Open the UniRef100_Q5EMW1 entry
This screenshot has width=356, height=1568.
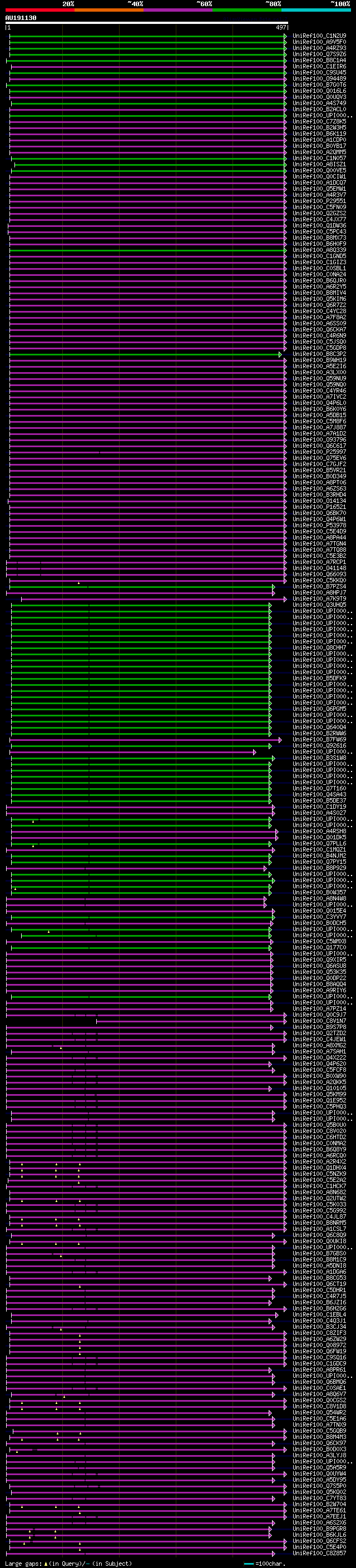[319, 189]
